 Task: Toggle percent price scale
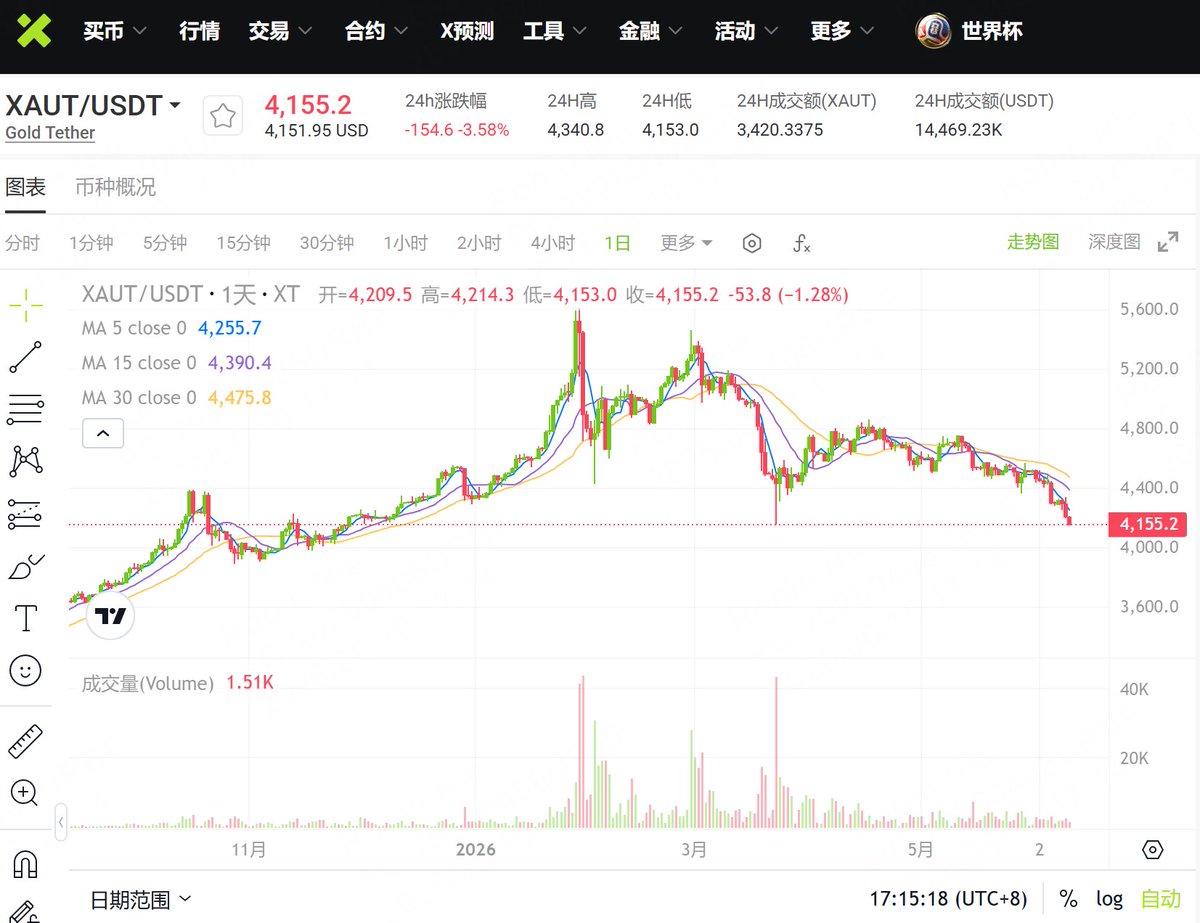click(x=1068, y=898)
